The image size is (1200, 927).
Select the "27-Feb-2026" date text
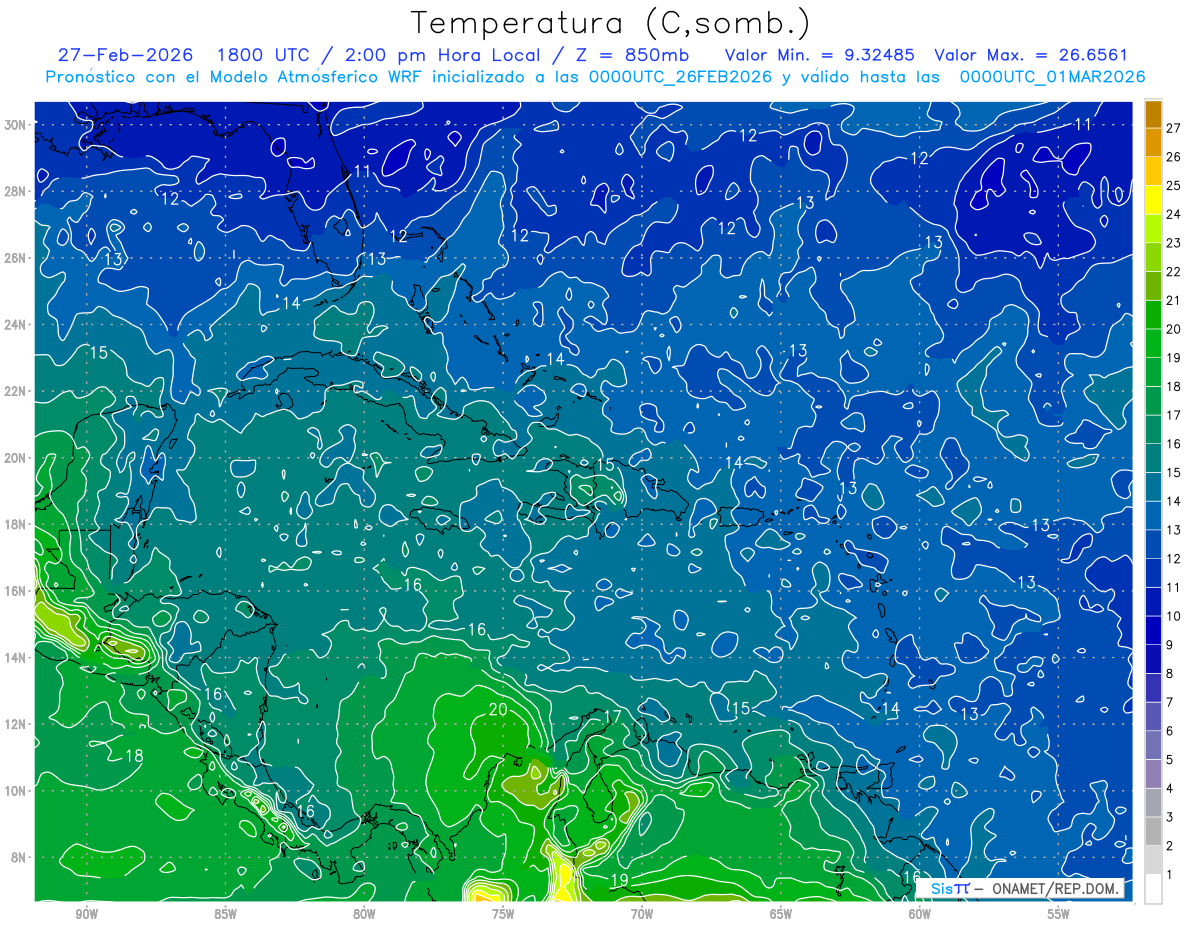click(124, 55)
